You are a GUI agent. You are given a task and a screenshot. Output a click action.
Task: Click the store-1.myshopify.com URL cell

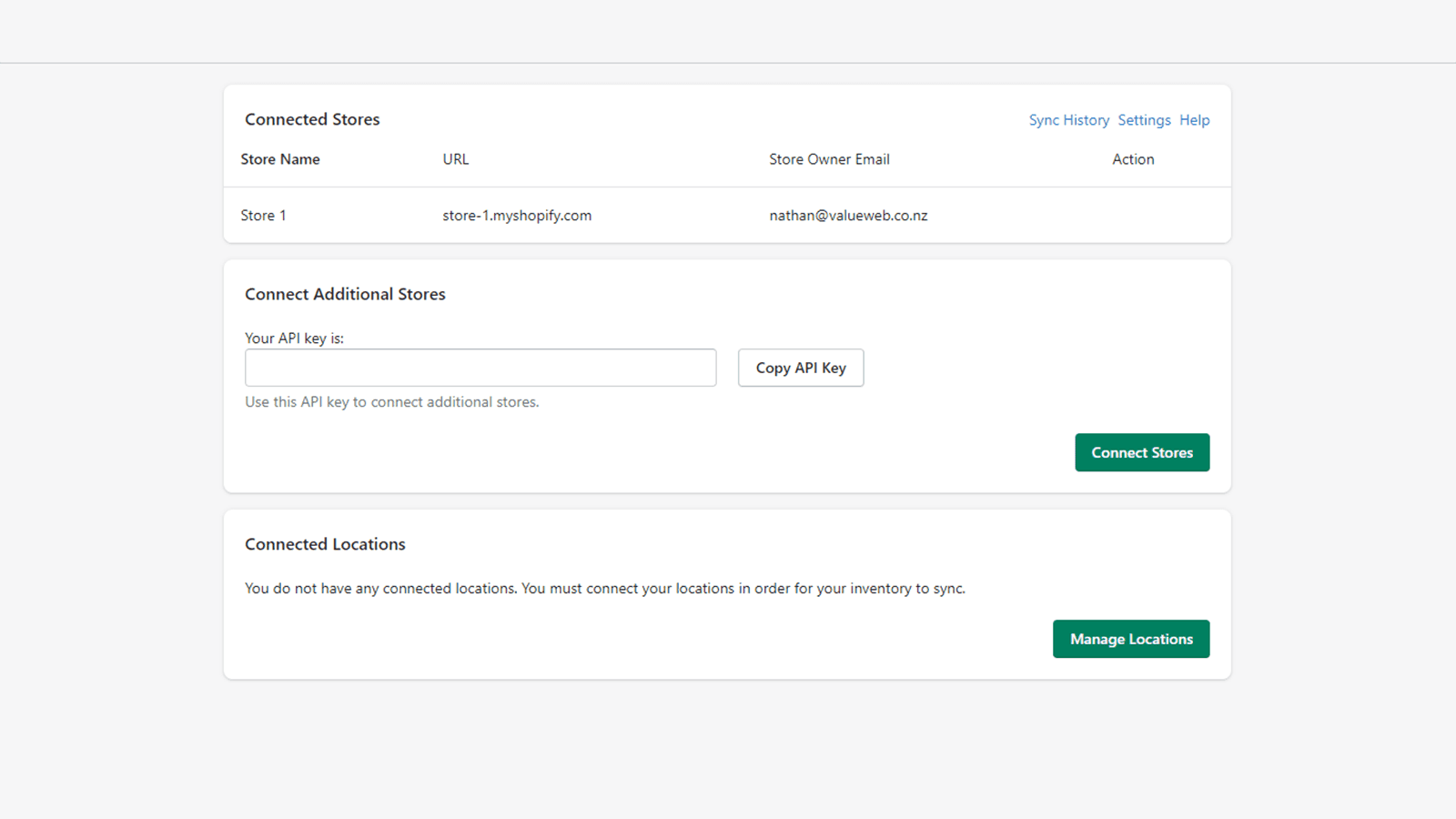pyautogui.click(x=517, y=216)
